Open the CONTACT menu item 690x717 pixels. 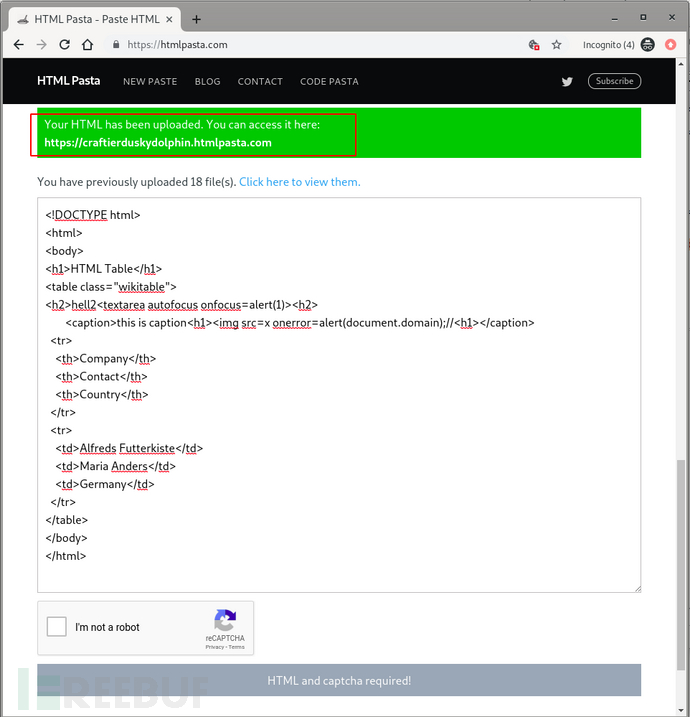click(x=260, y=81)
